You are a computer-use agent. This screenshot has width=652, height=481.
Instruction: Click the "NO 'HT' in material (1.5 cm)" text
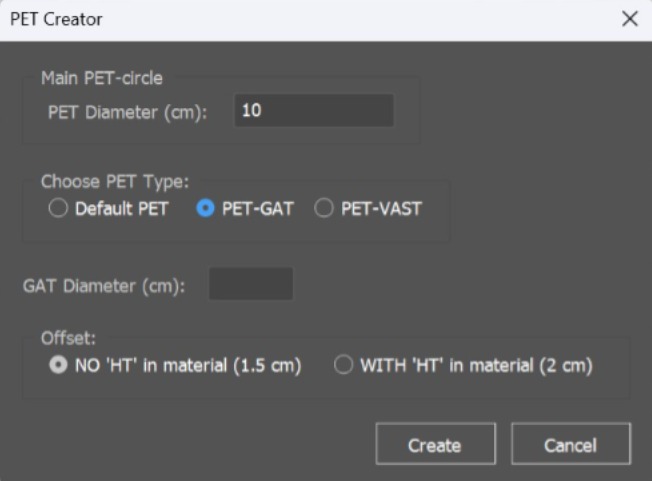tap(188, 366)
